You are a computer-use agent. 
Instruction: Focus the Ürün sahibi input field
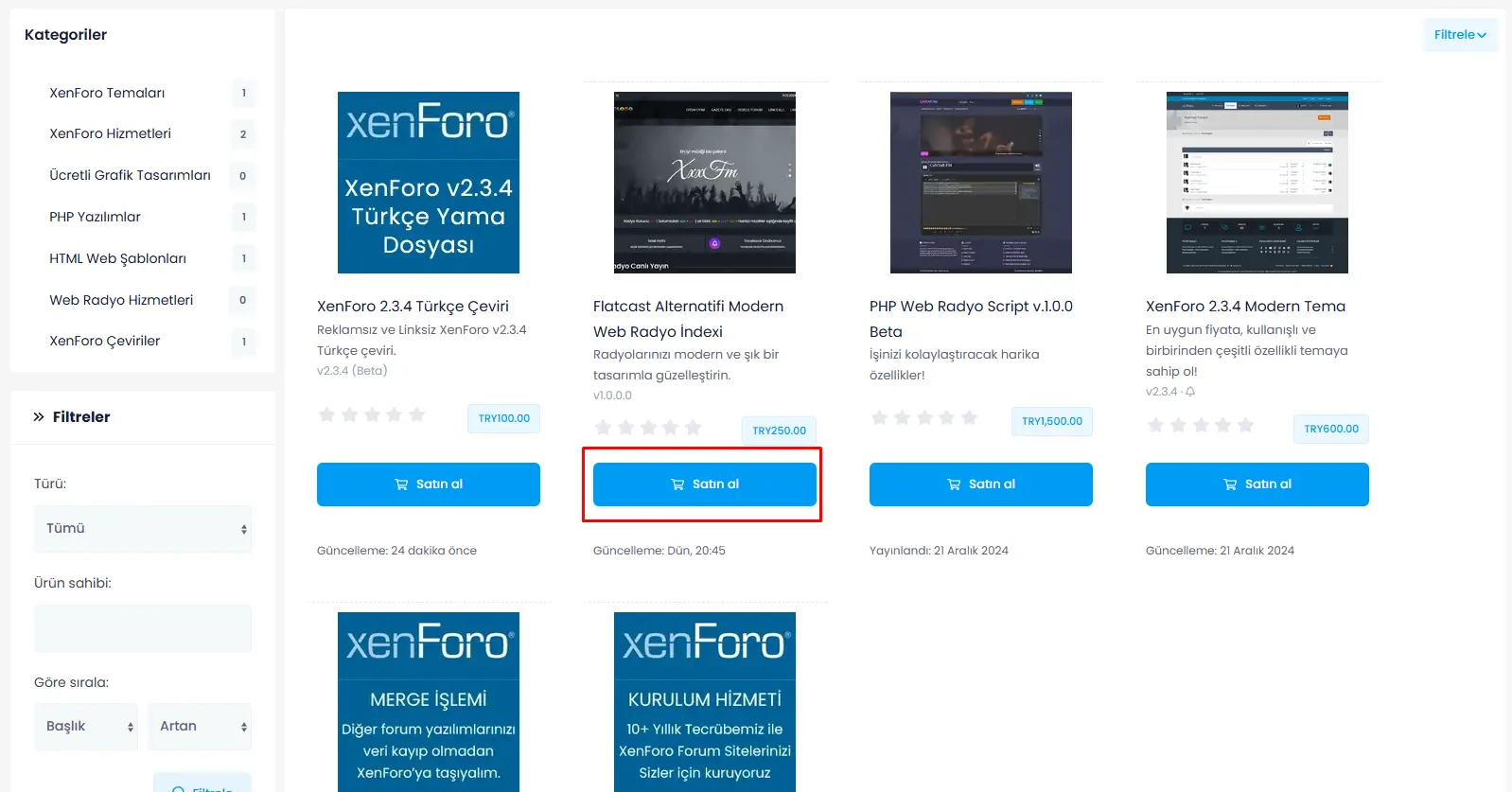click(x=143, y=628)
